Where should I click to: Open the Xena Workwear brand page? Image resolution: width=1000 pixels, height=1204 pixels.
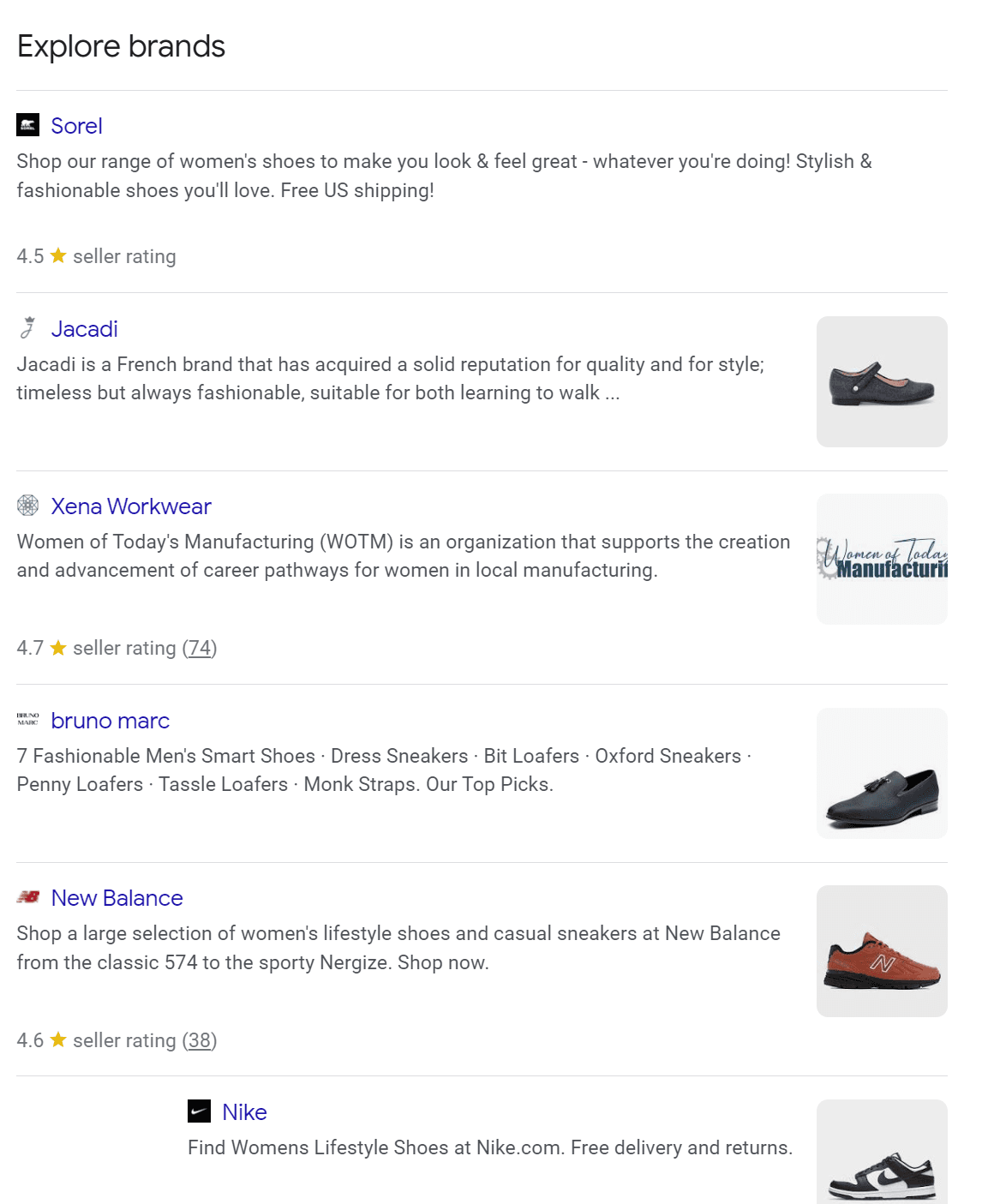pyautogui.click(x=130, y=506)
